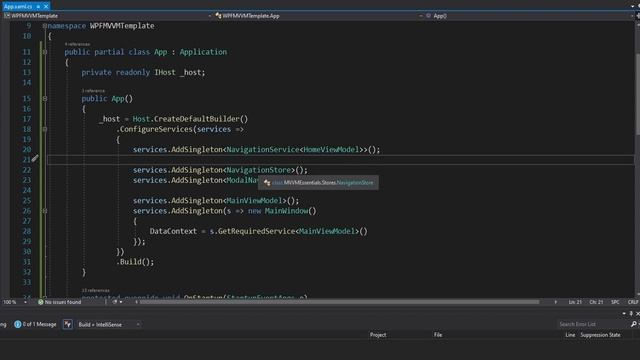Toggle the Error List build filter icon

pos(67,324)
